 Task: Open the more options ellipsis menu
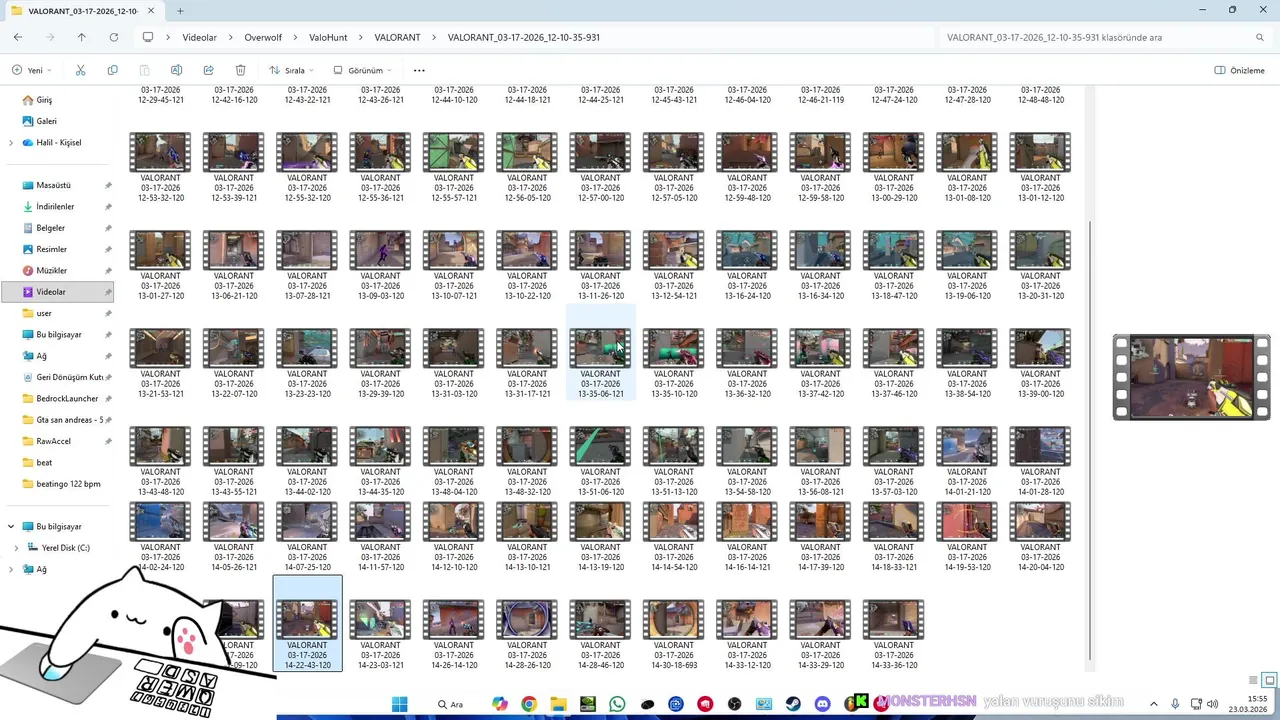coord(419,70)
